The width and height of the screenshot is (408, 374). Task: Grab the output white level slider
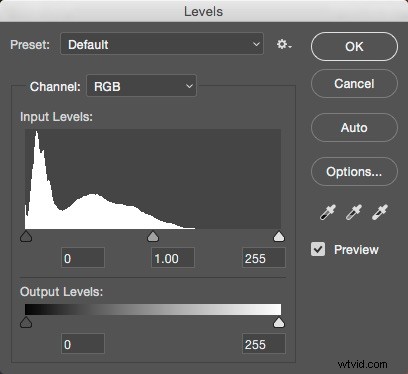279,322
